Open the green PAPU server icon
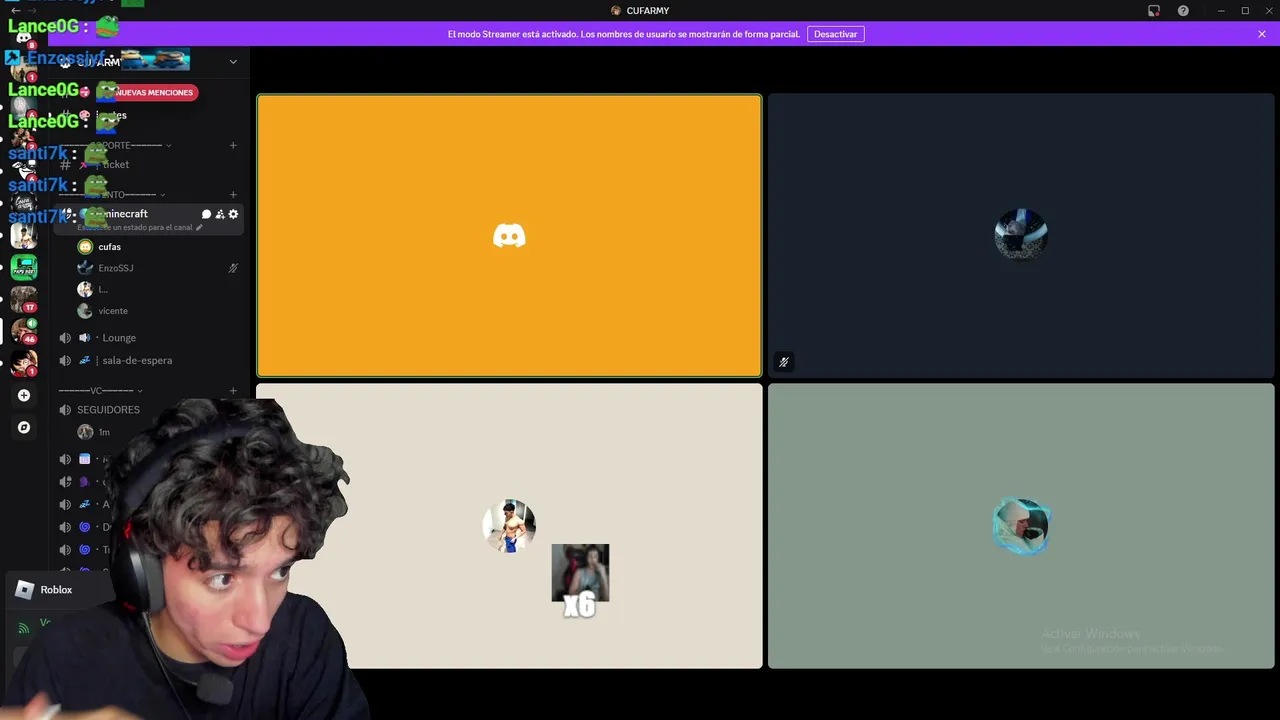1280x720 pixels. point(24,267)
